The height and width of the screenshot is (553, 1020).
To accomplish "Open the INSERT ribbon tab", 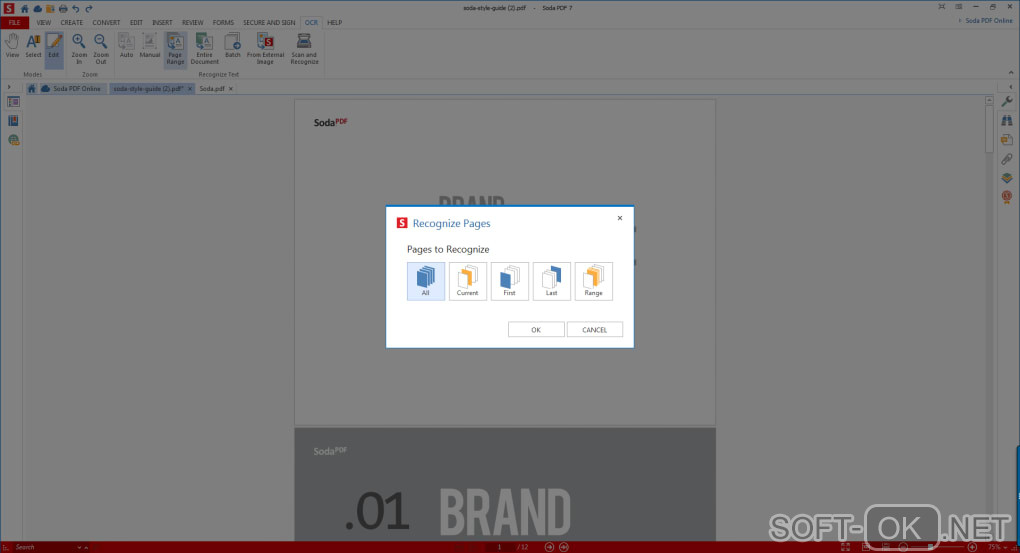I will (162, 22).
